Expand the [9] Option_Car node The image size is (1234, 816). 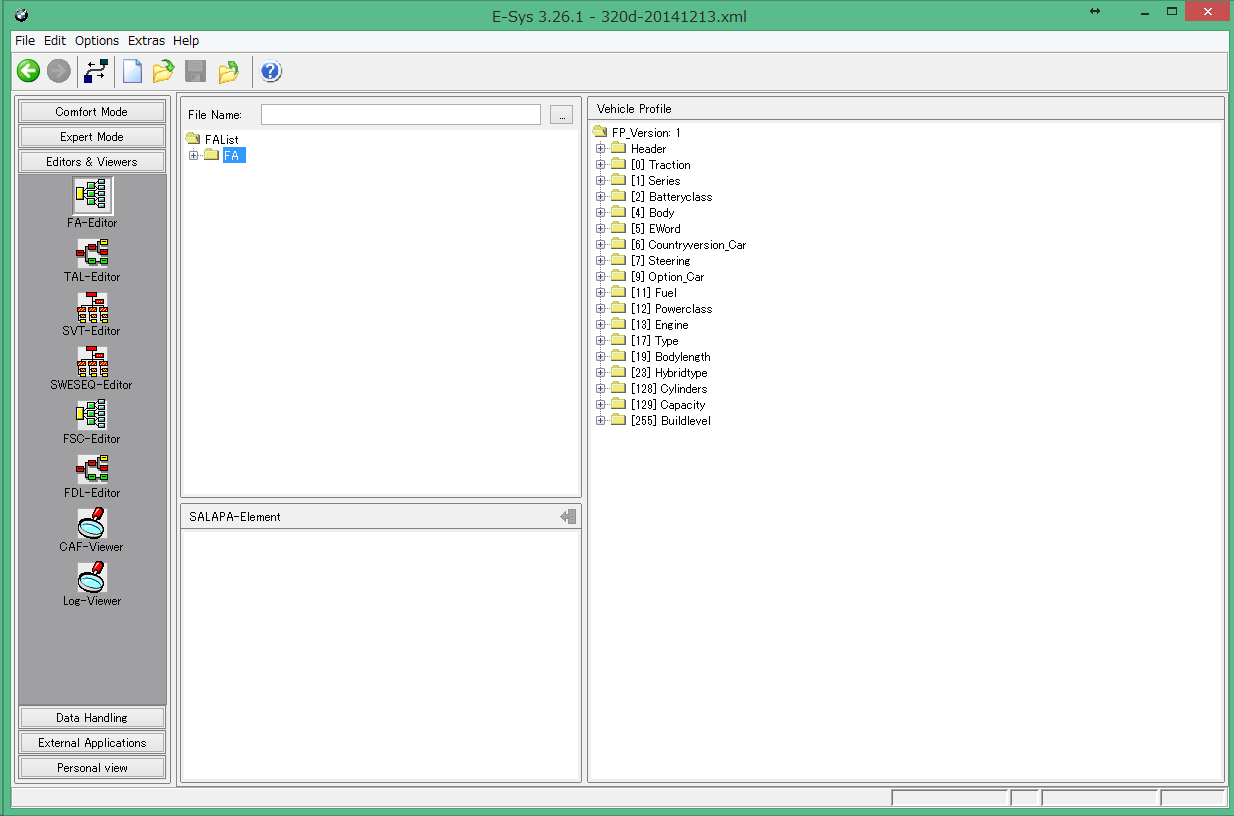click(x=601, y=276)
